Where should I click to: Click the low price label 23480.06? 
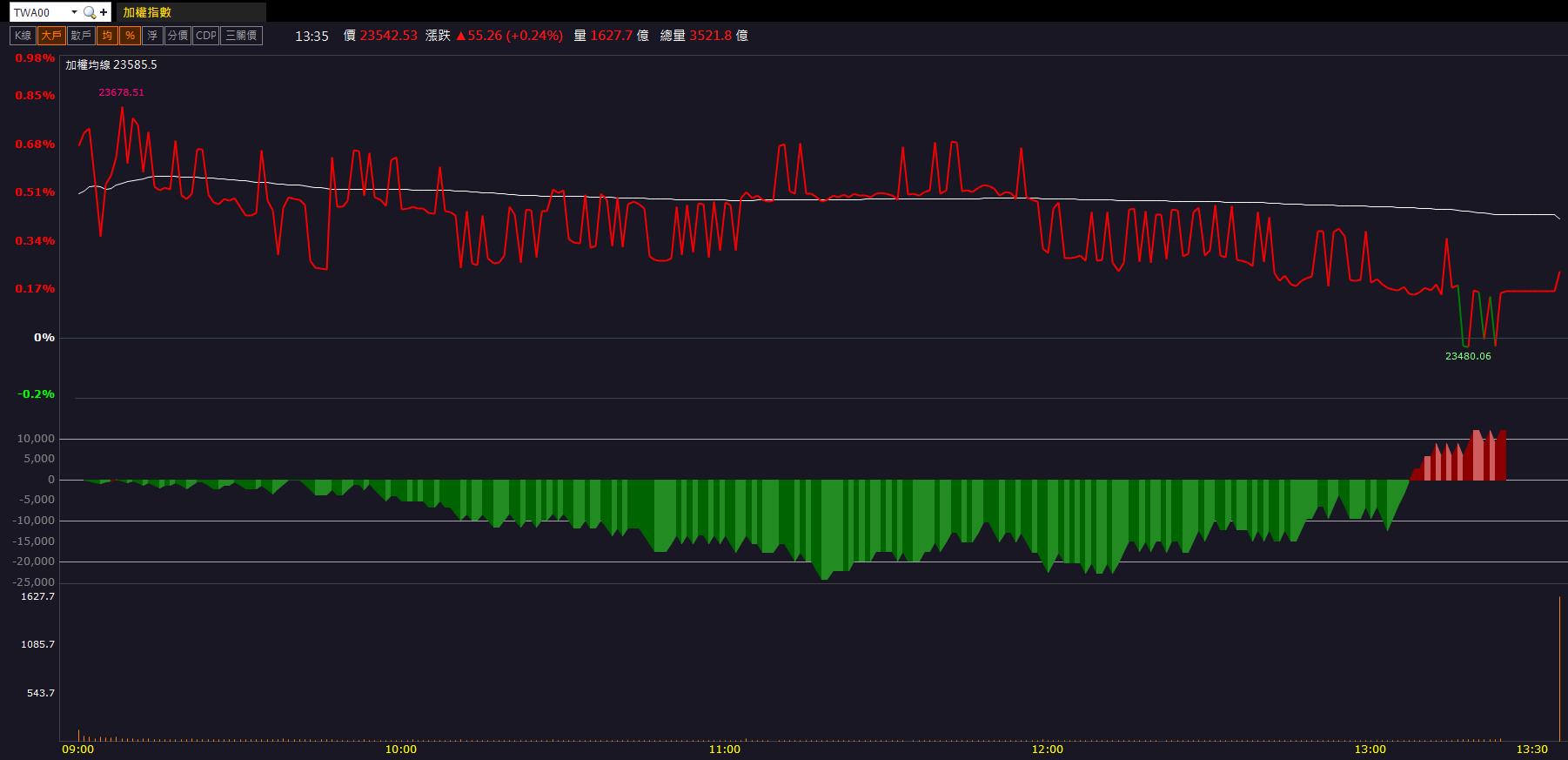(x=1468, y=356)
